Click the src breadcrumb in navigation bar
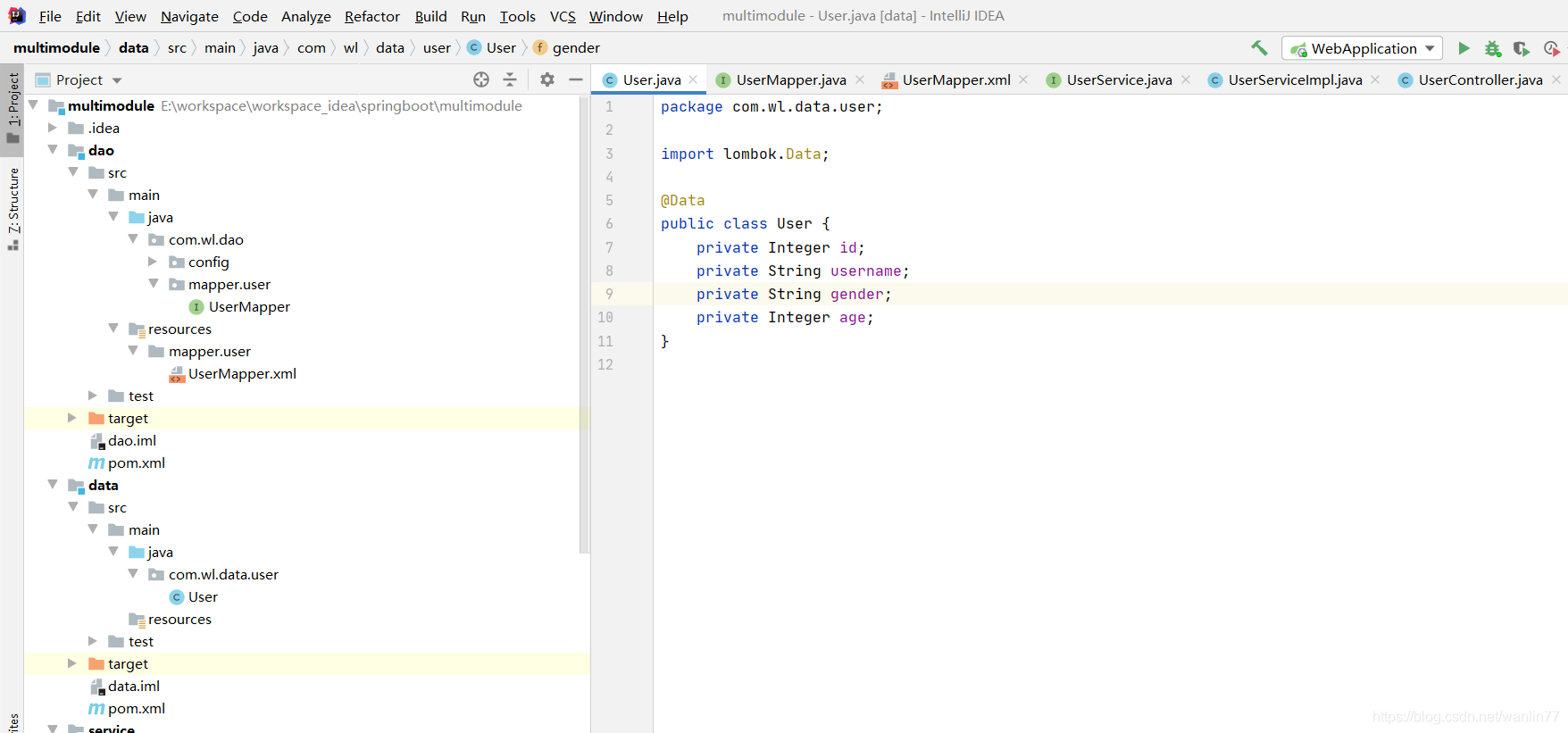 [x=177, y=47]
